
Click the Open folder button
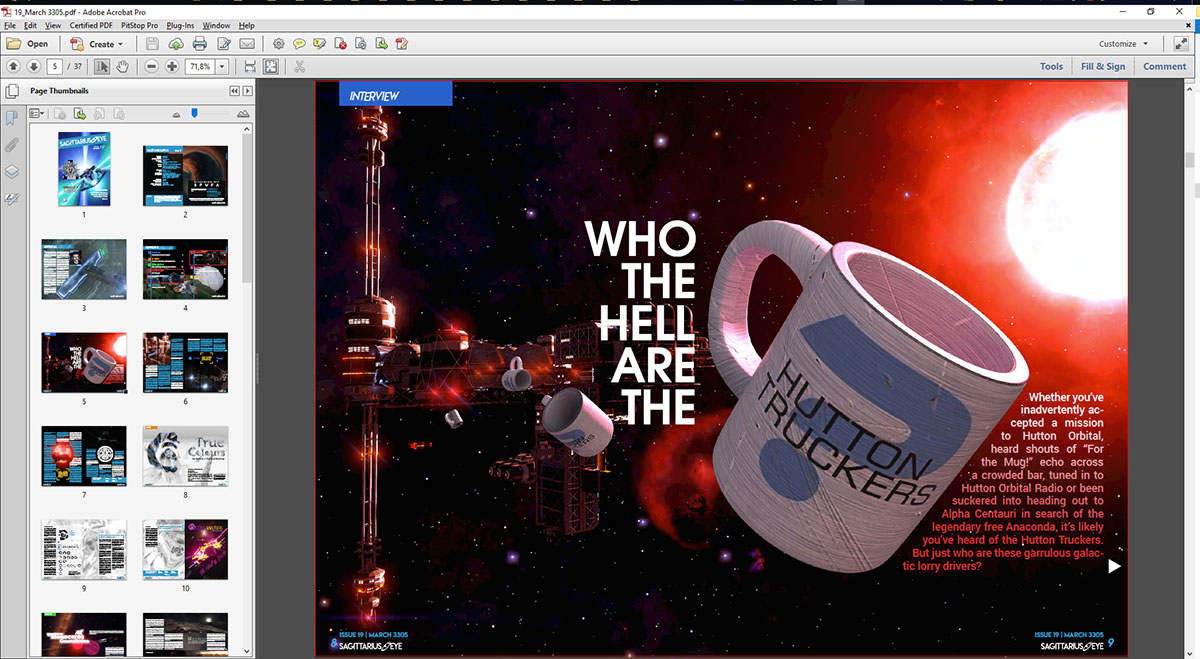(x=28, y=44)
